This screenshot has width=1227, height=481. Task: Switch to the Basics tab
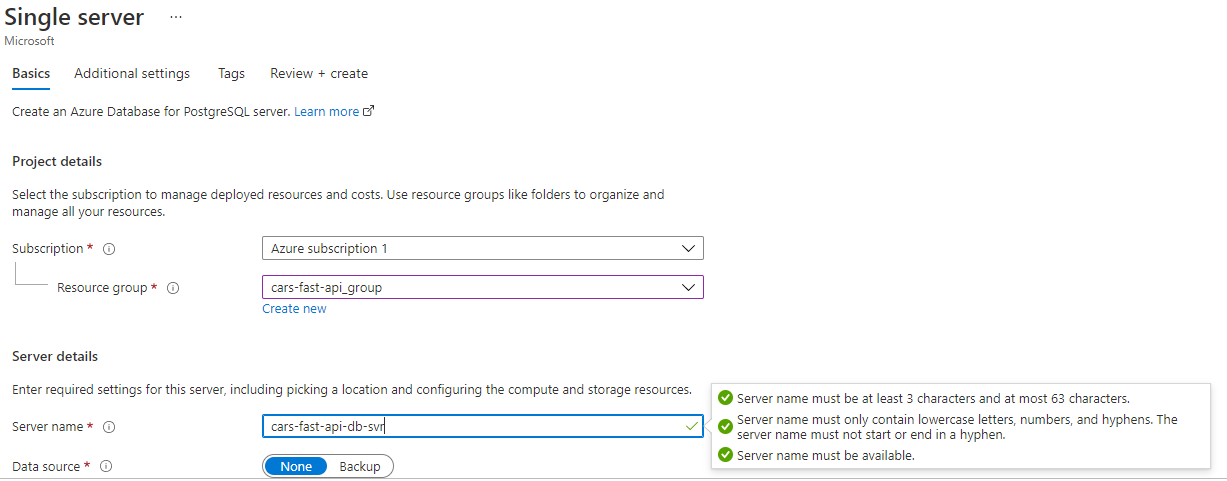click(31, 73)
